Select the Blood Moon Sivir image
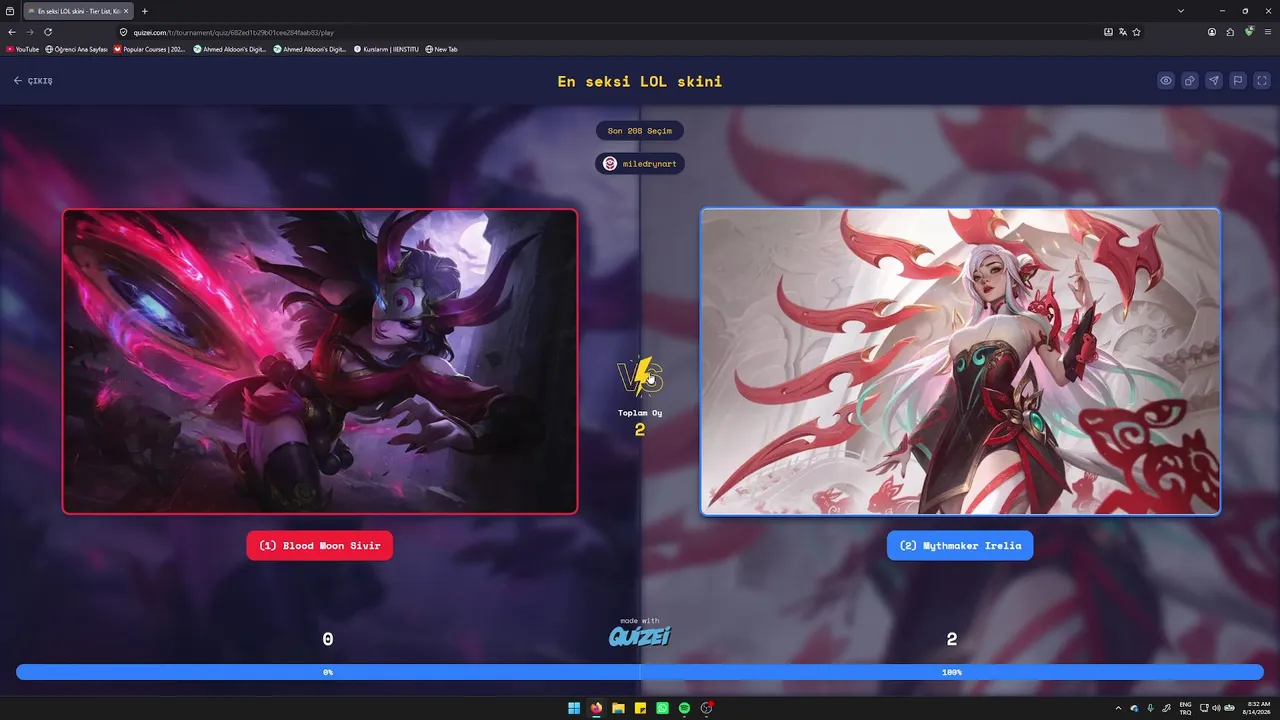Viewport: 1280px width, 720px height. (x=320, y=361)
